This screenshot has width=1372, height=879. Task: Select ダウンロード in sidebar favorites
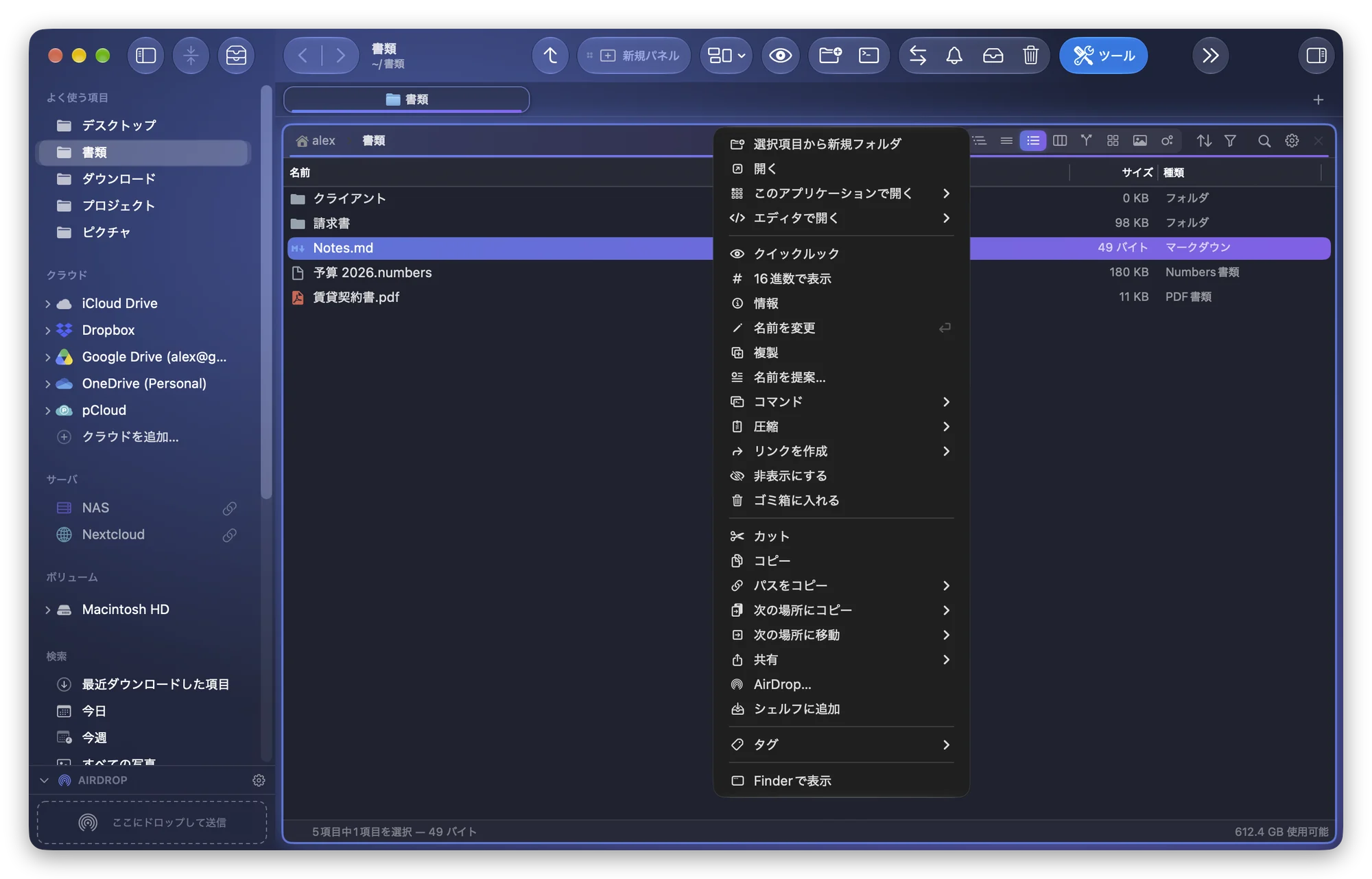[x=143, y=179]
